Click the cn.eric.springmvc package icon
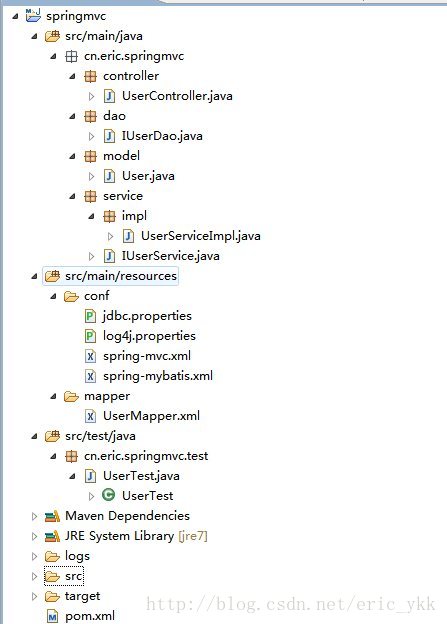The image size is (447, 624). click(71, 57)
